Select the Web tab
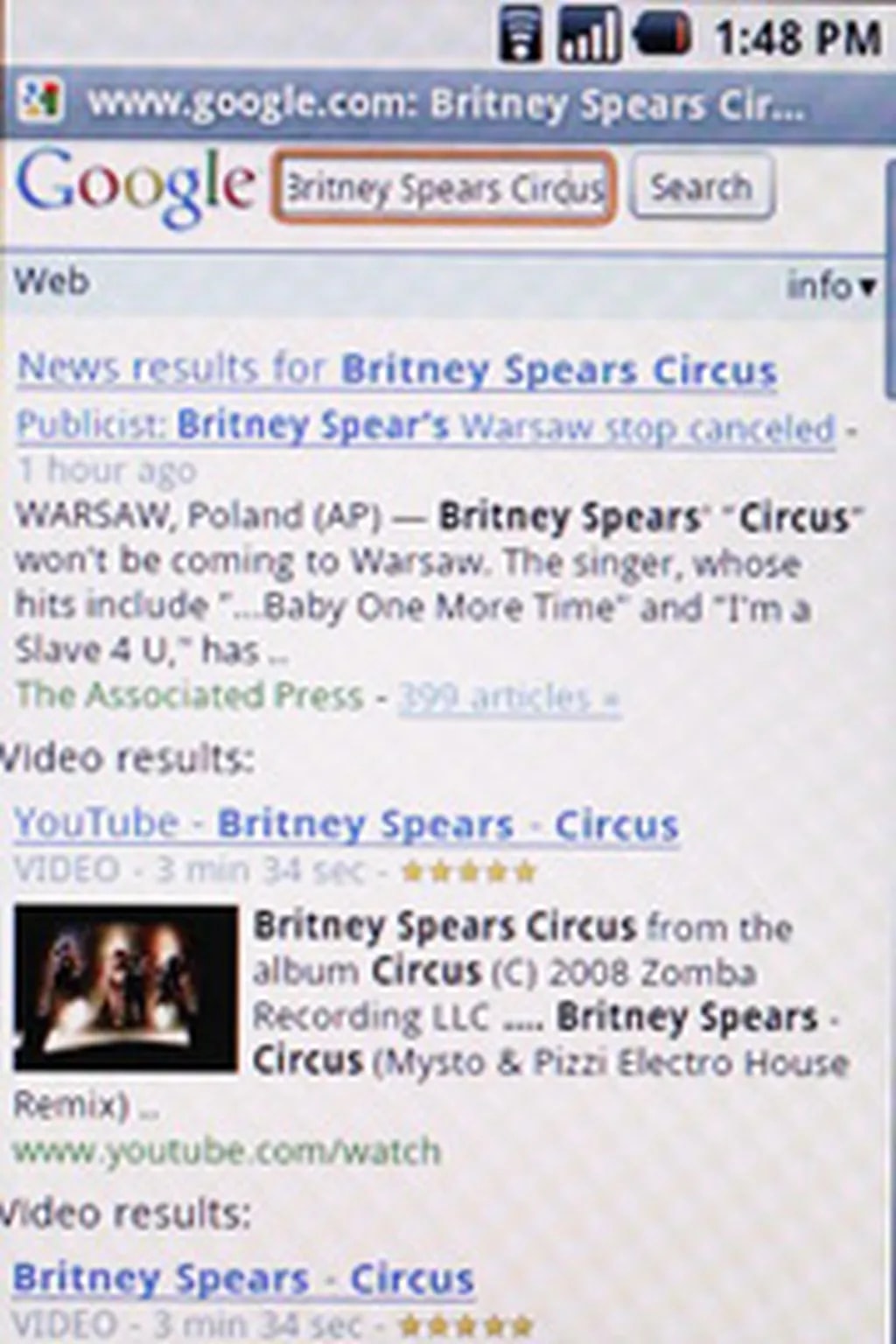Image resolution: width=896 pixels, height=1344 pixels. (52, 282)
